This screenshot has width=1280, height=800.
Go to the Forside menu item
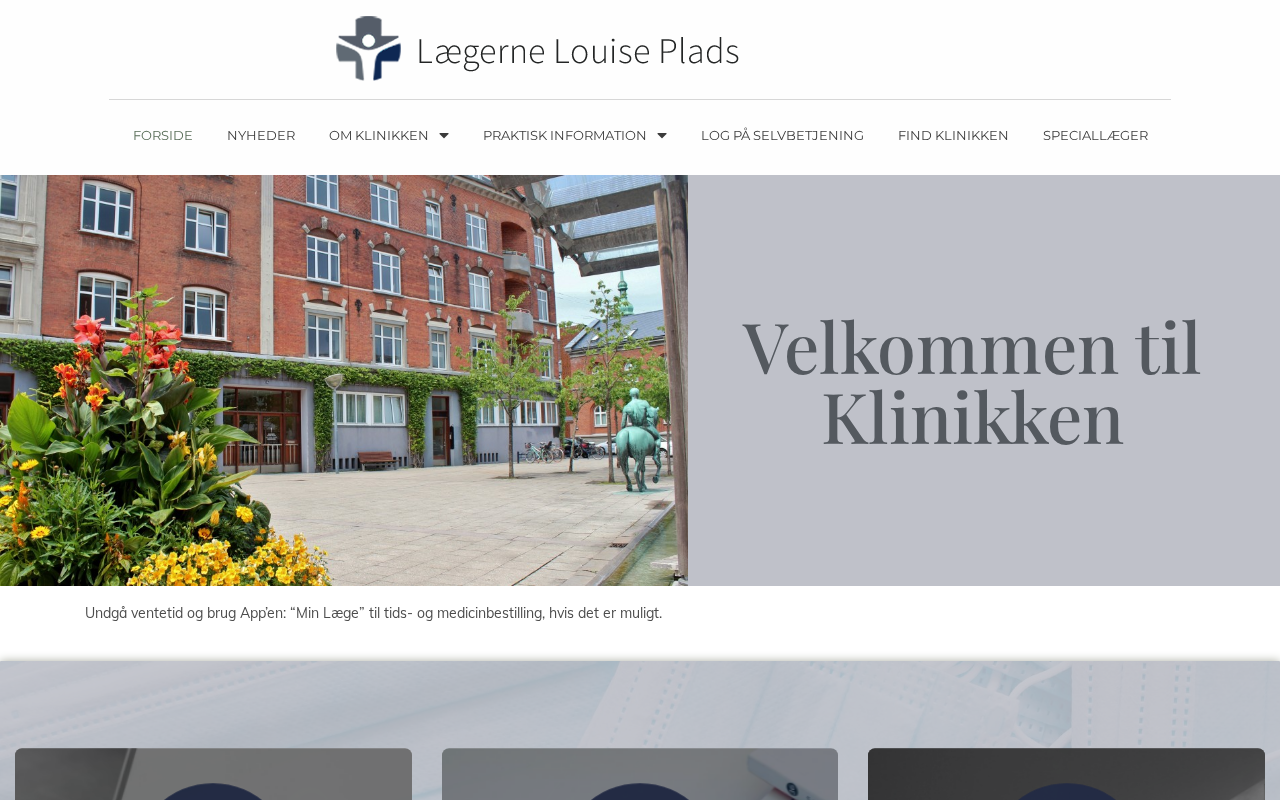coord(163,135)
